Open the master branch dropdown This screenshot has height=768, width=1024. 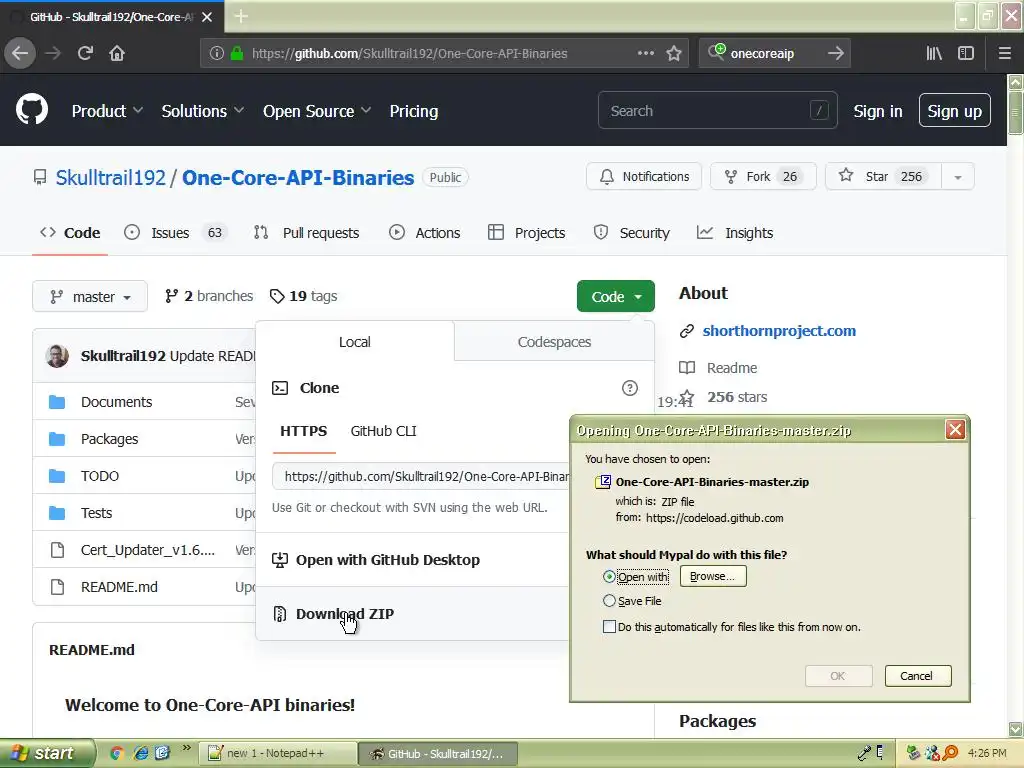[90, 296]
